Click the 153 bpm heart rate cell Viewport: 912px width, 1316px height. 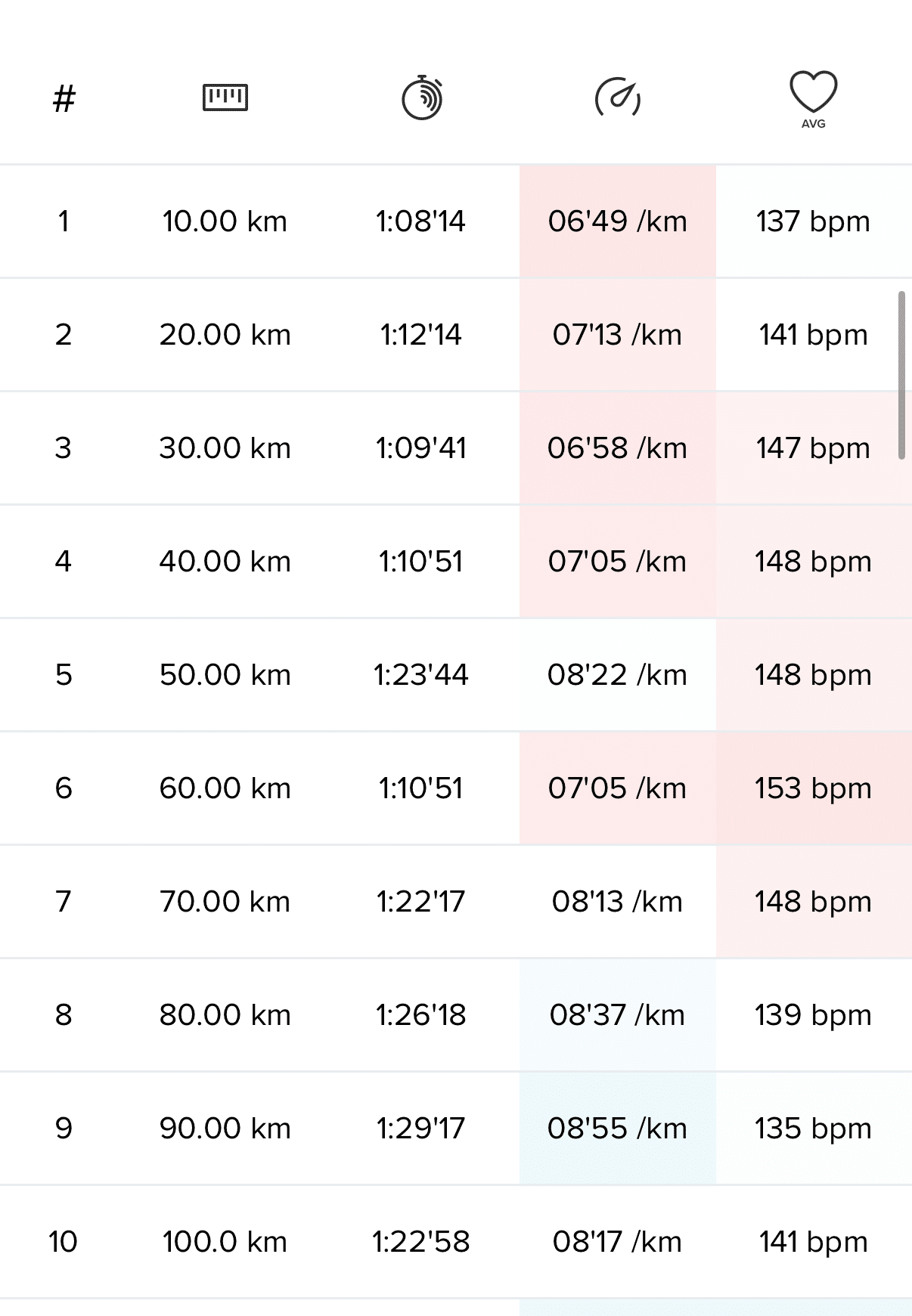click(813, 788)
